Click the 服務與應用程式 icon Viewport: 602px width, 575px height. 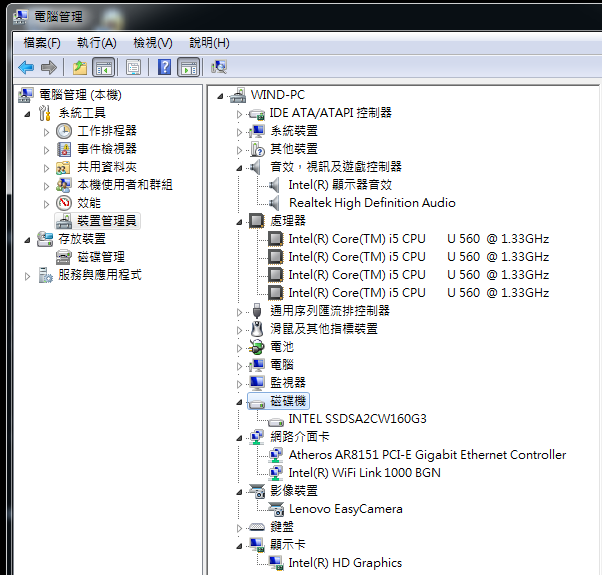pos(45,275)
